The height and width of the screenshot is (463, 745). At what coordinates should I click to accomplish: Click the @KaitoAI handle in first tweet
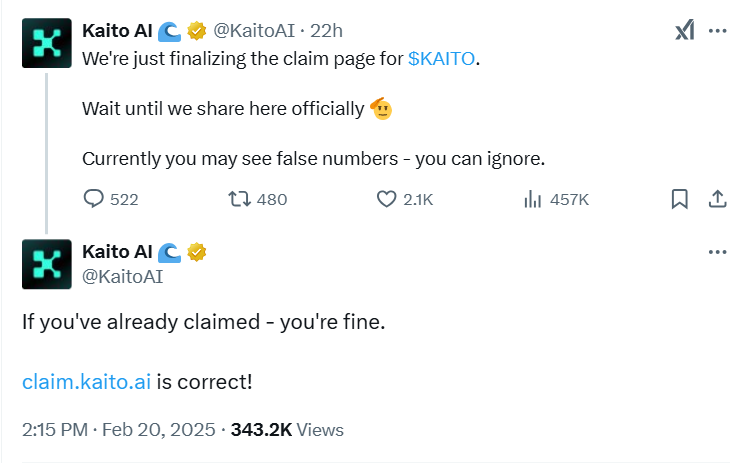[x=254, y=31]
